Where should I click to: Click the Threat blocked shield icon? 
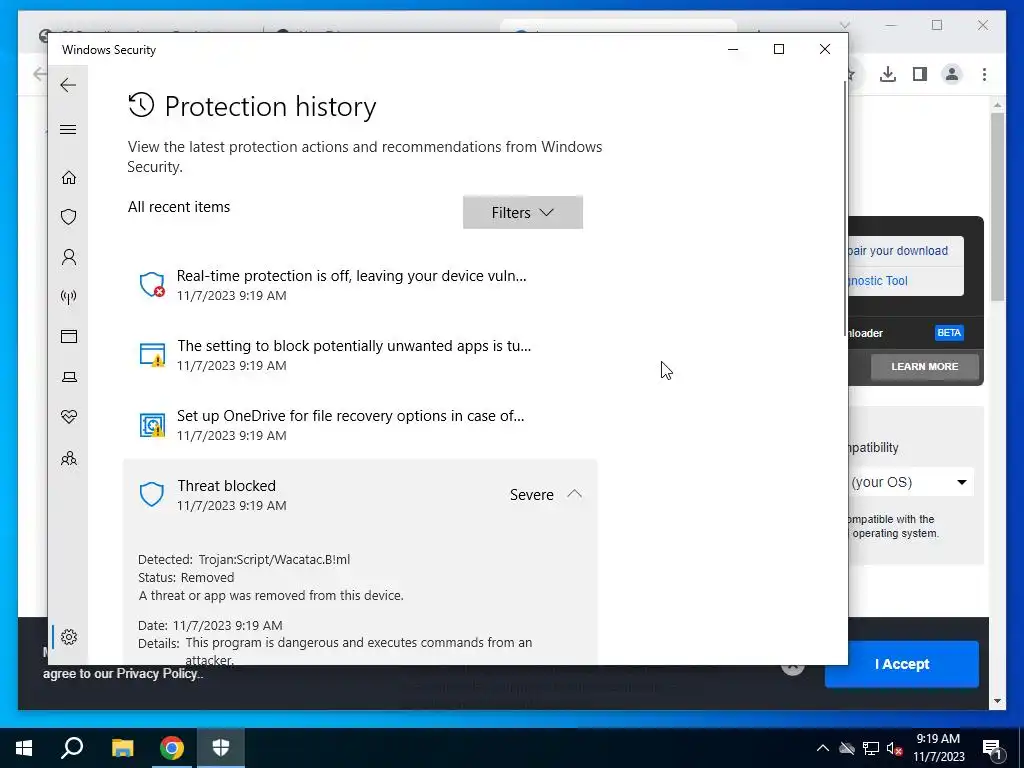[x=152, y=494]
